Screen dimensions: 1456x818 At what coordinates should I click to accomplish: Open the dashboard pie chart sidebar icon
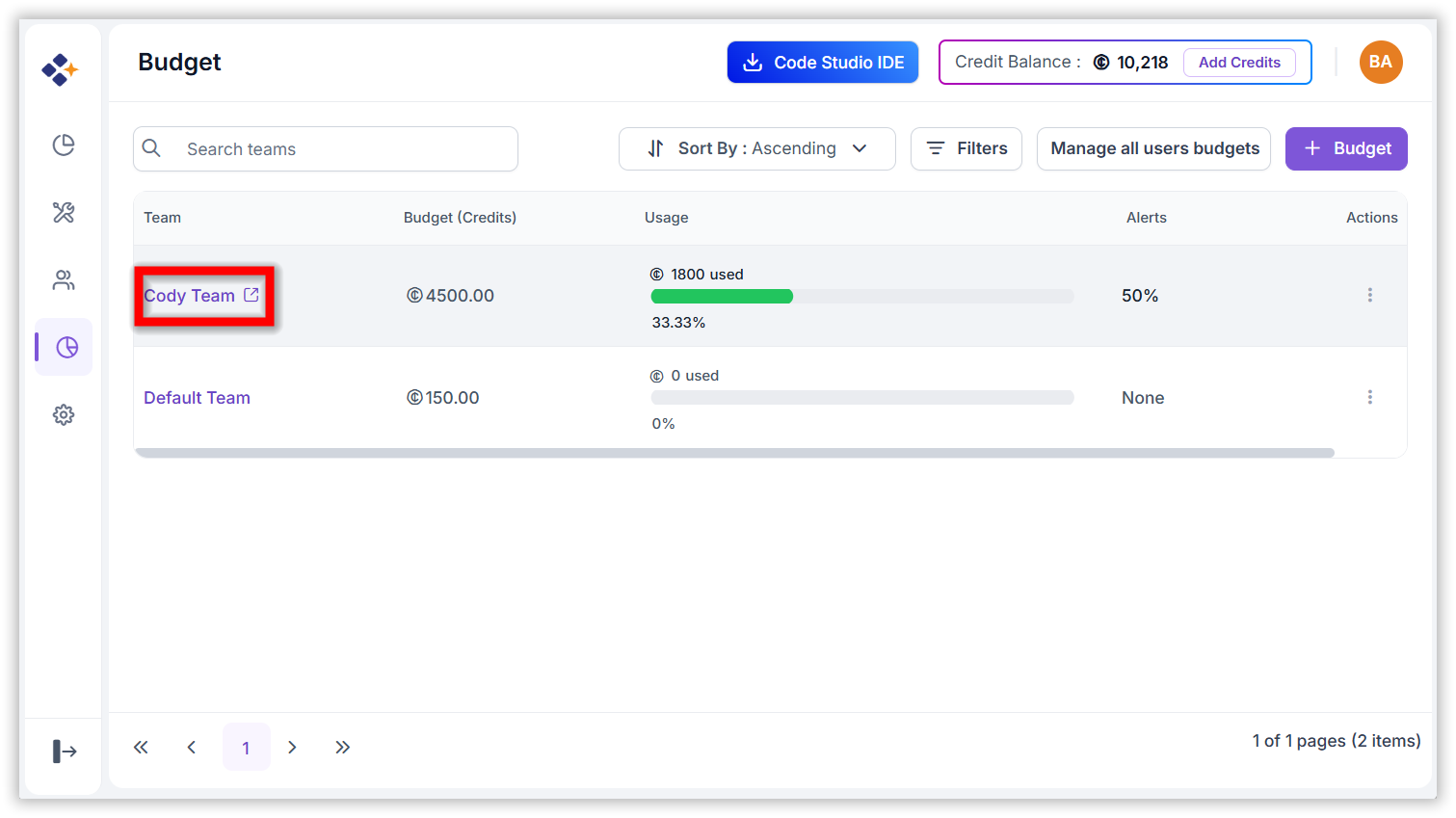64,145
